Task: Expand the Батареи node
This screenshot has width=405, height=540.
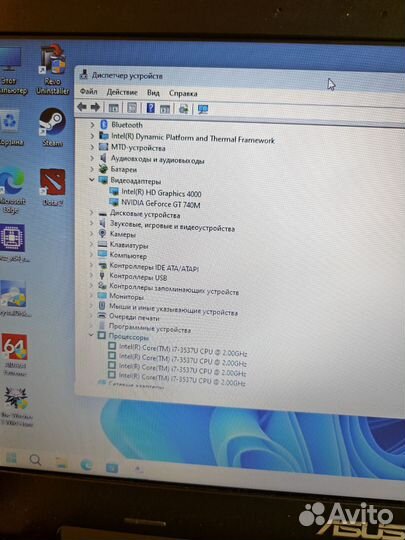Action: 92,169
